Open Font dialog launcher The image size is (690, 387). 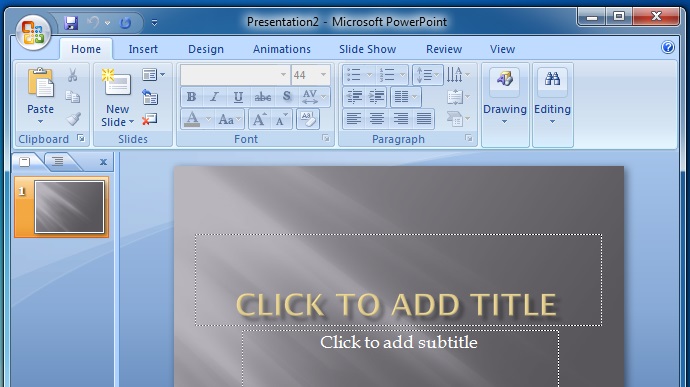pyautogui.click(x=326, y=138)
